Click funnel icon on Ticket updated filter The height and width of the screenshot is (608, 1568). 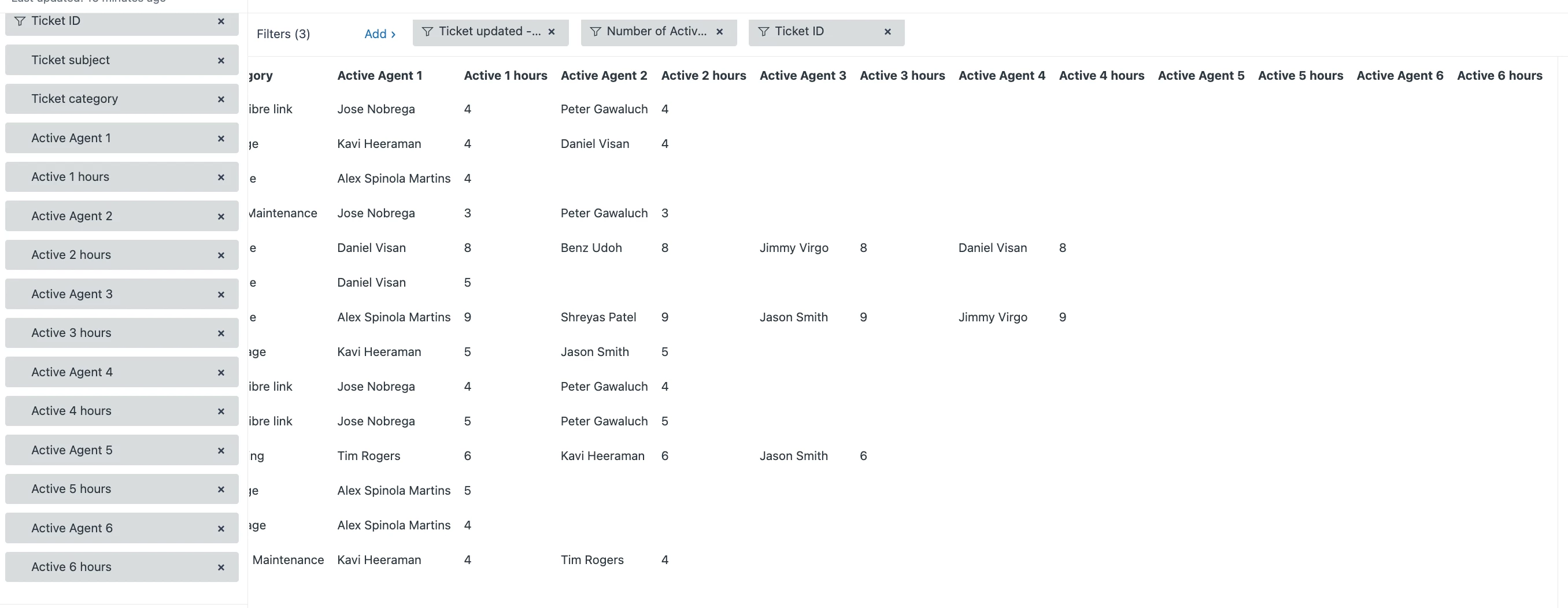[x=427, y=32]
